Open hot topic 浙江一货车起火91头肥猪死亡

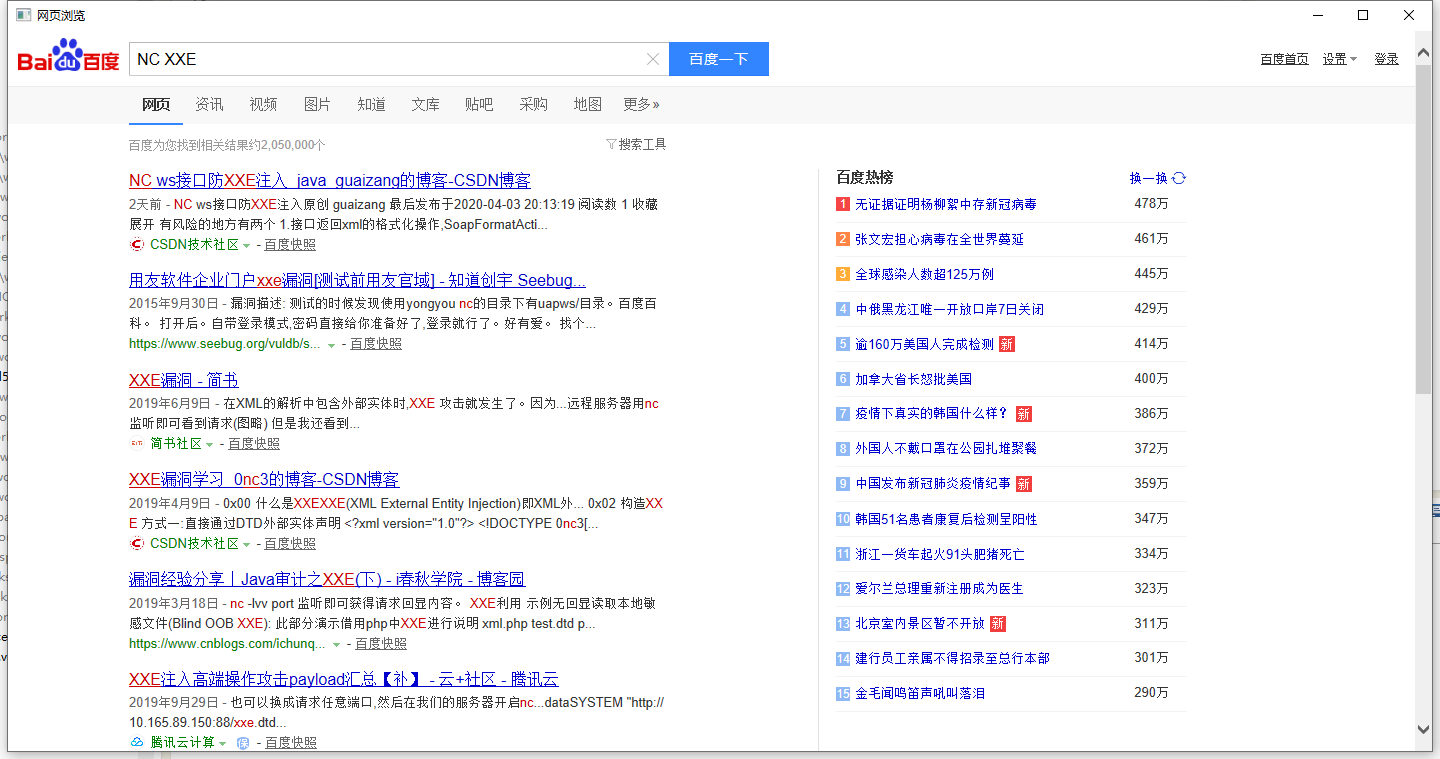[940, 554]
